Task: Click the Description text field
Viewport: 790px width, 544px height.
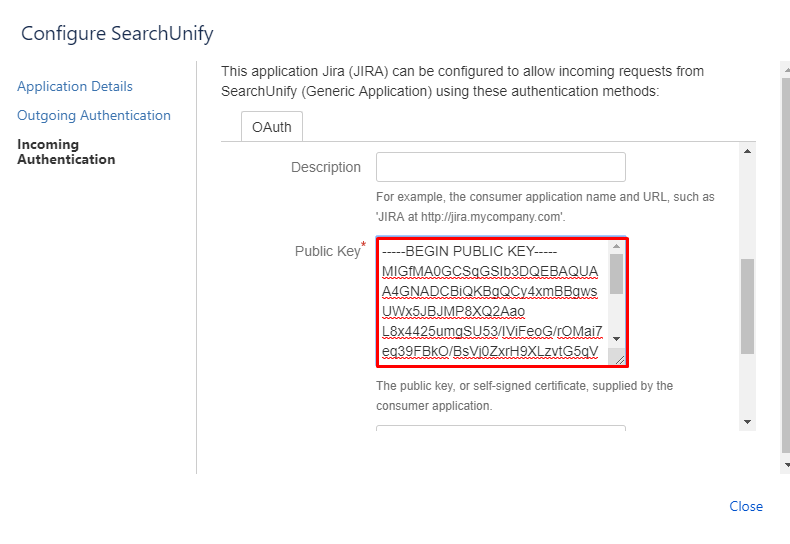Action: (500, 167)
